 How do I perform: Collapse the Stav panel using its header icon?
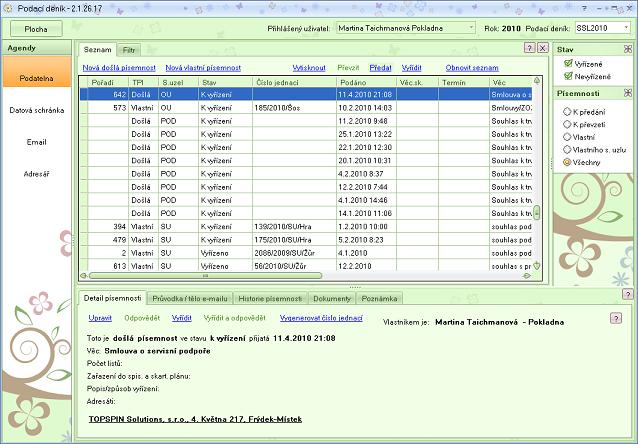(626, 48)
